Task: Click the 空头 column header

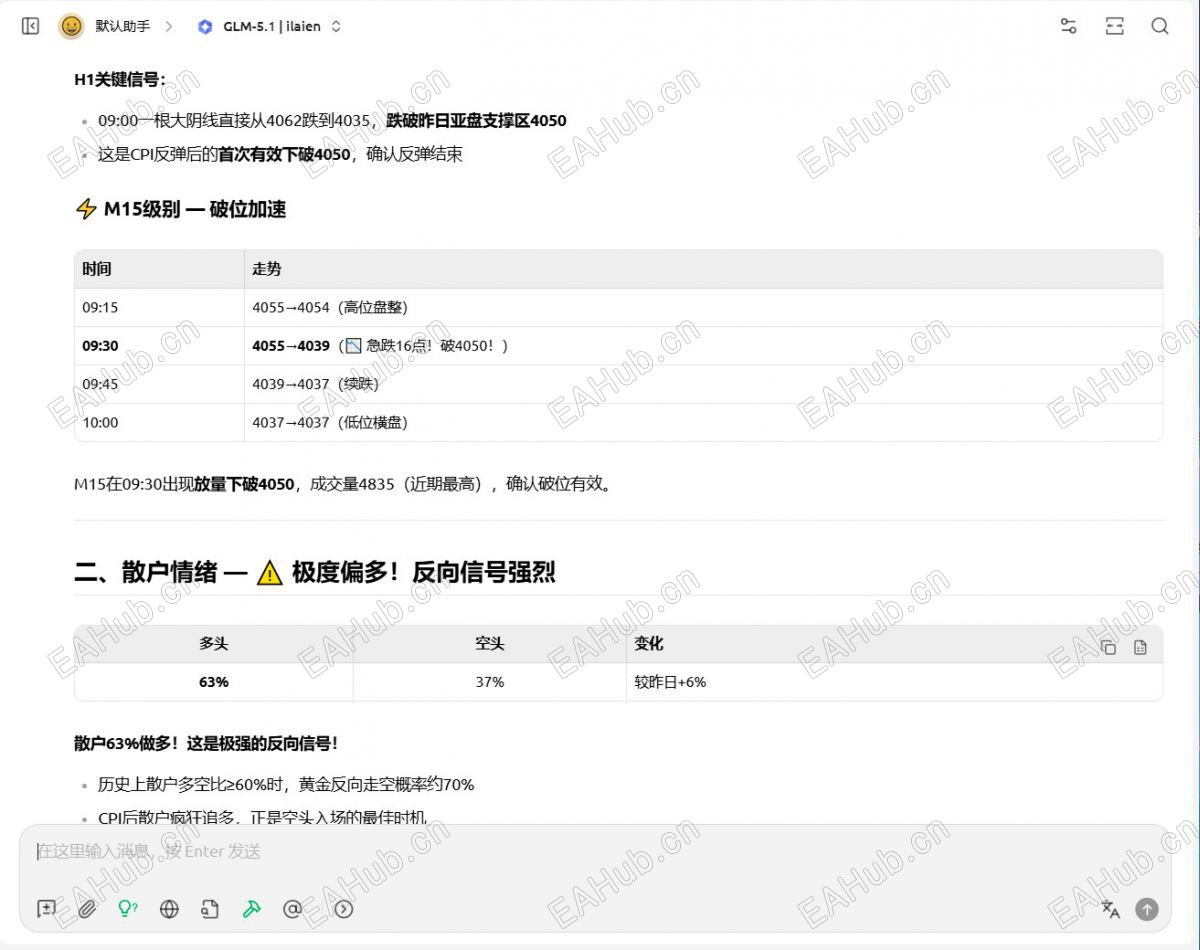Action: point(490,644)
